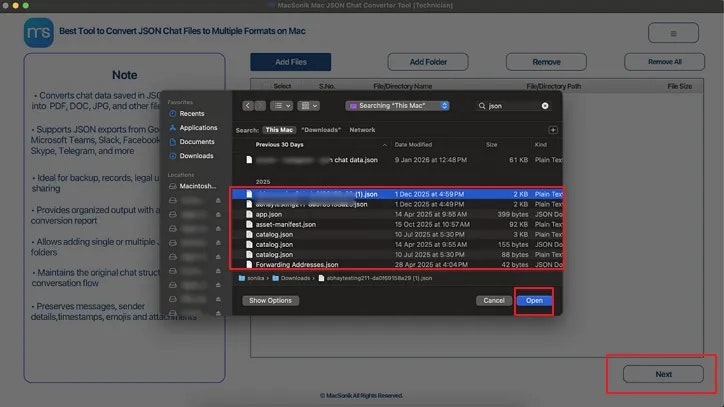724x407 pixels.
Task: Sort files by Date Modified column
Action: (x=413, y=145)
